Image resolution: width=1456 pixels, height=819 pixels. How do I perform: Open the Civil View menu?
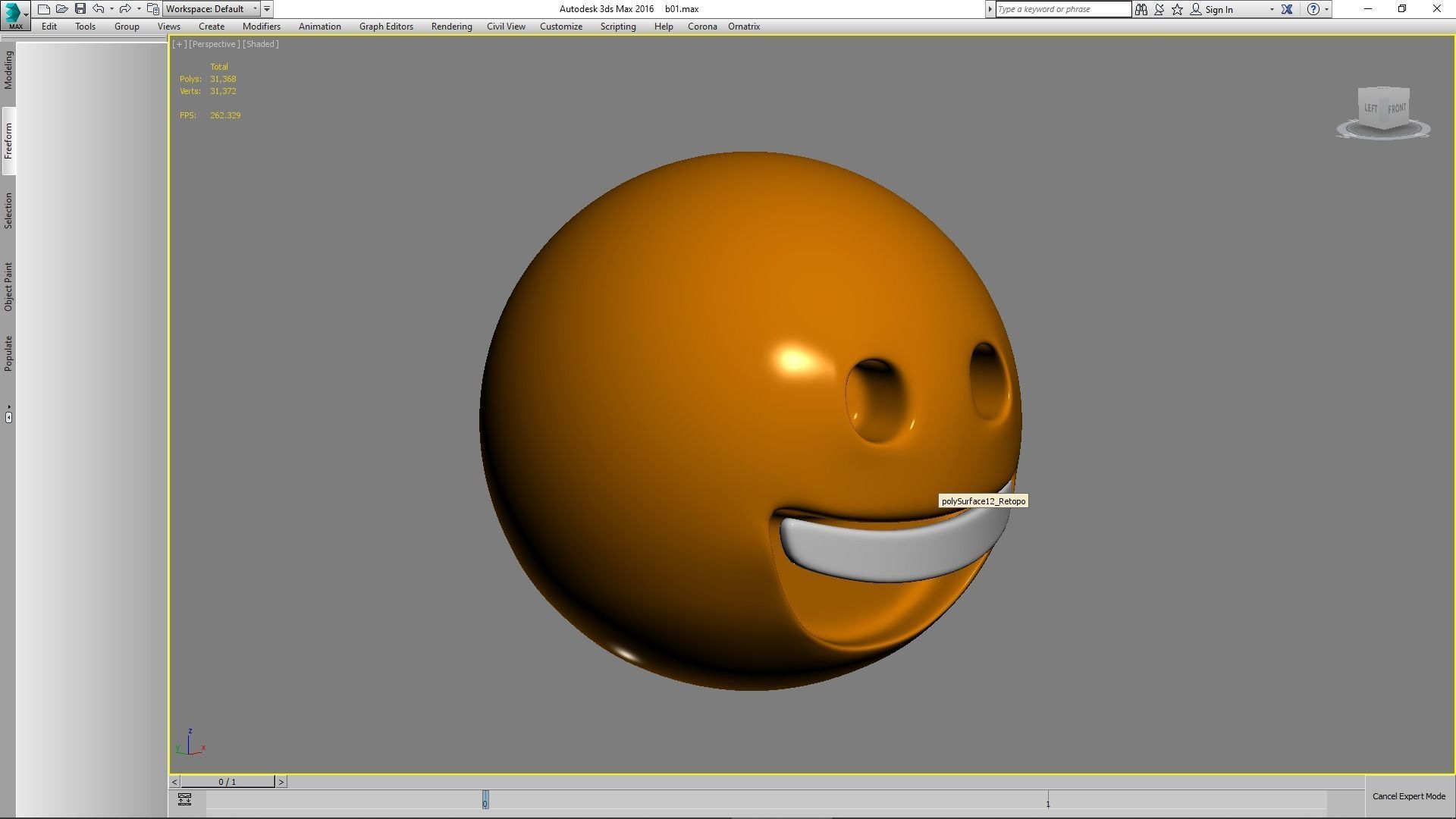[506, 27]
